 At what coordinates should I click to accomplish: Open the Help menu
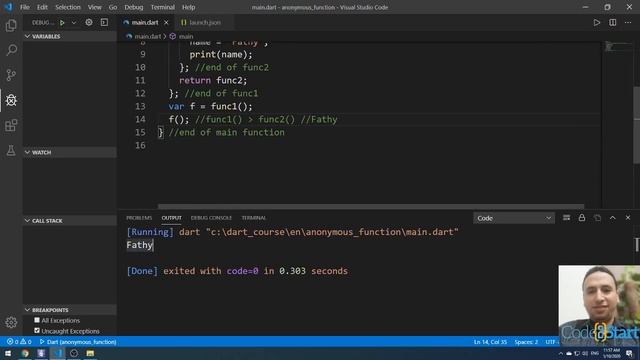click(189, 7)
